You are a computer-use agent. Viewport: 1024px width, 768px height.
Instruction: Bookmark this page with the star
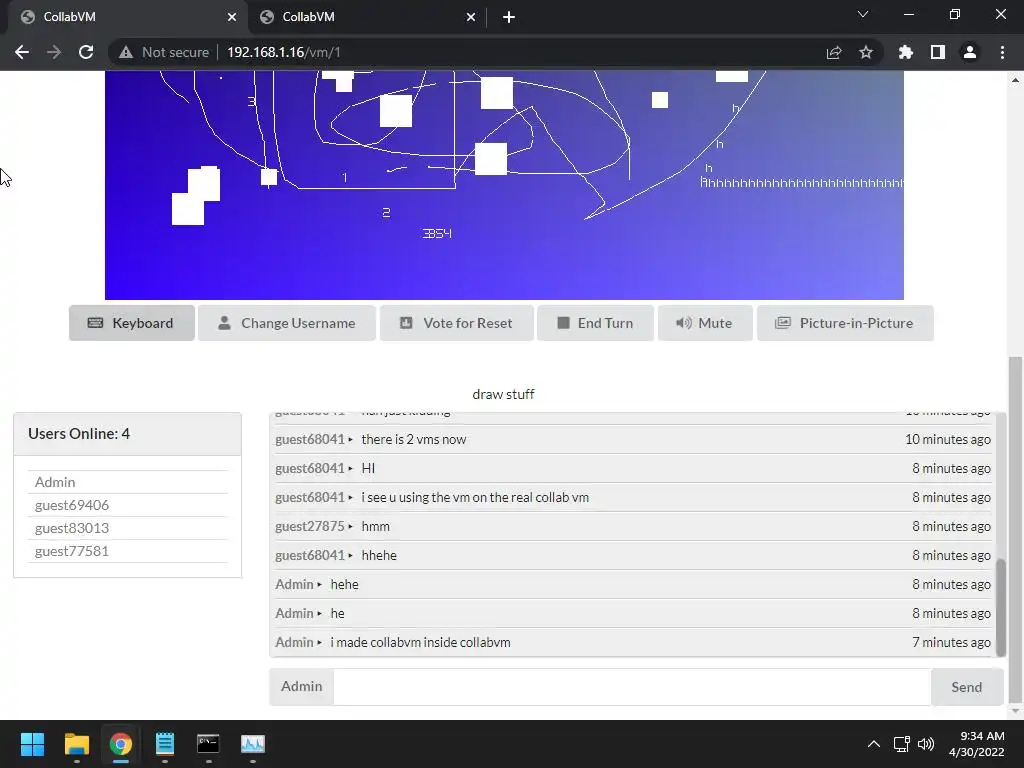coord(866,52)
